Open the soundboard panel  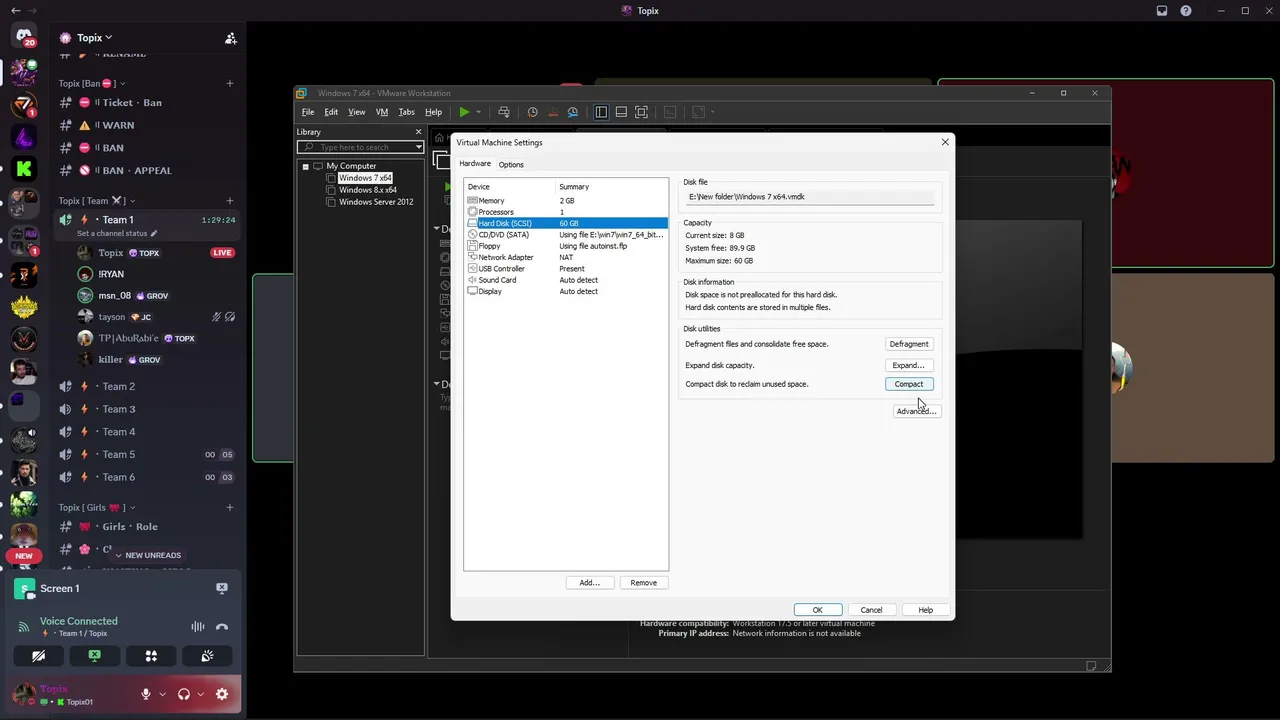(207, 656)
